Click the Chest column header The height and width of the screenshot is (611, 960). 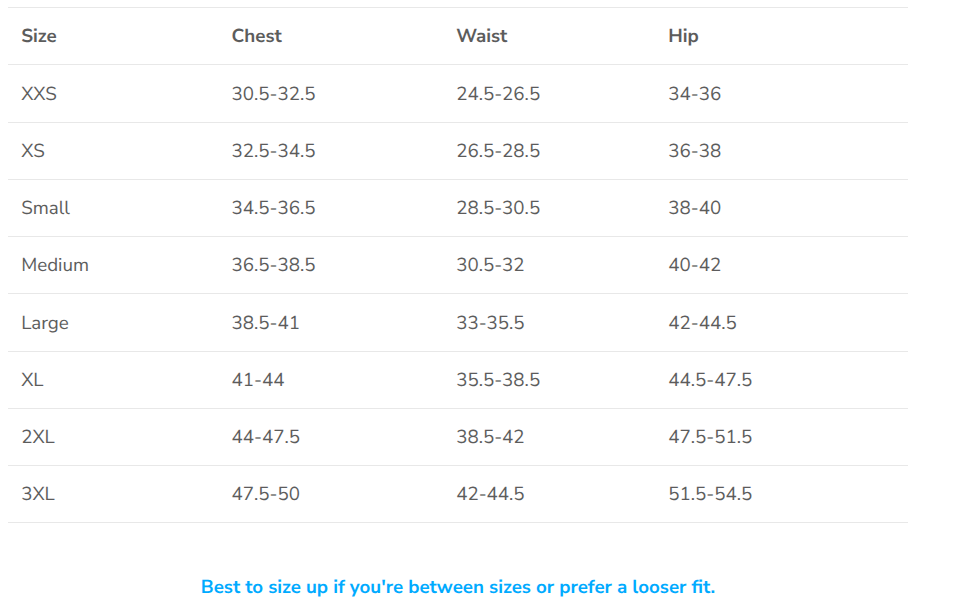257,36
